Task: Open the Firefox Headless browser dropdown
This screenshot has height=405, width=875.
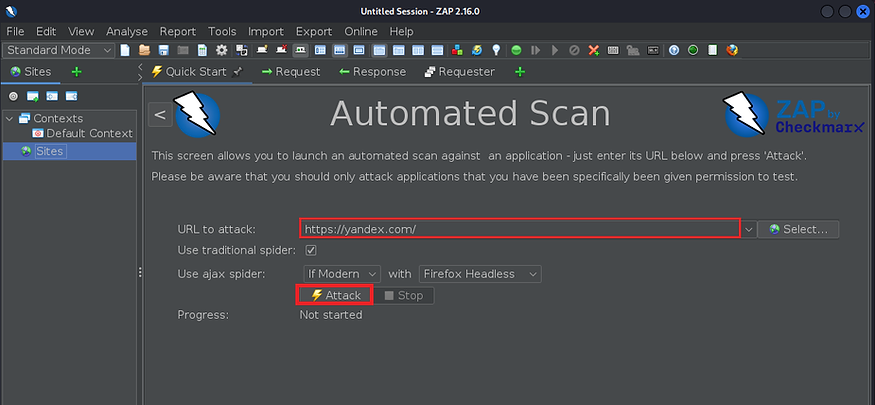Action: [x=480, y=274]
